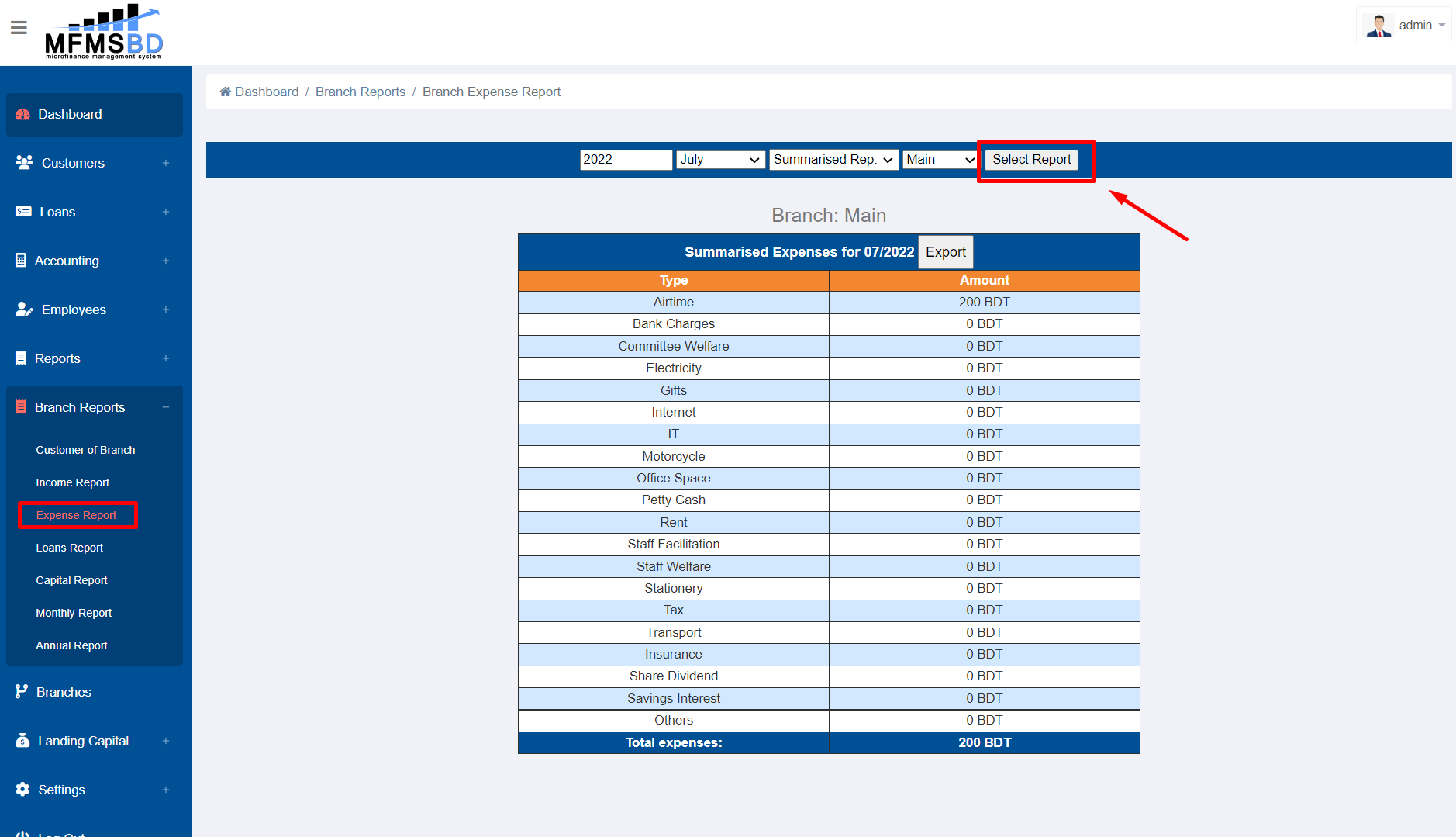Click the admin avatar picture

coord(1378,26)
